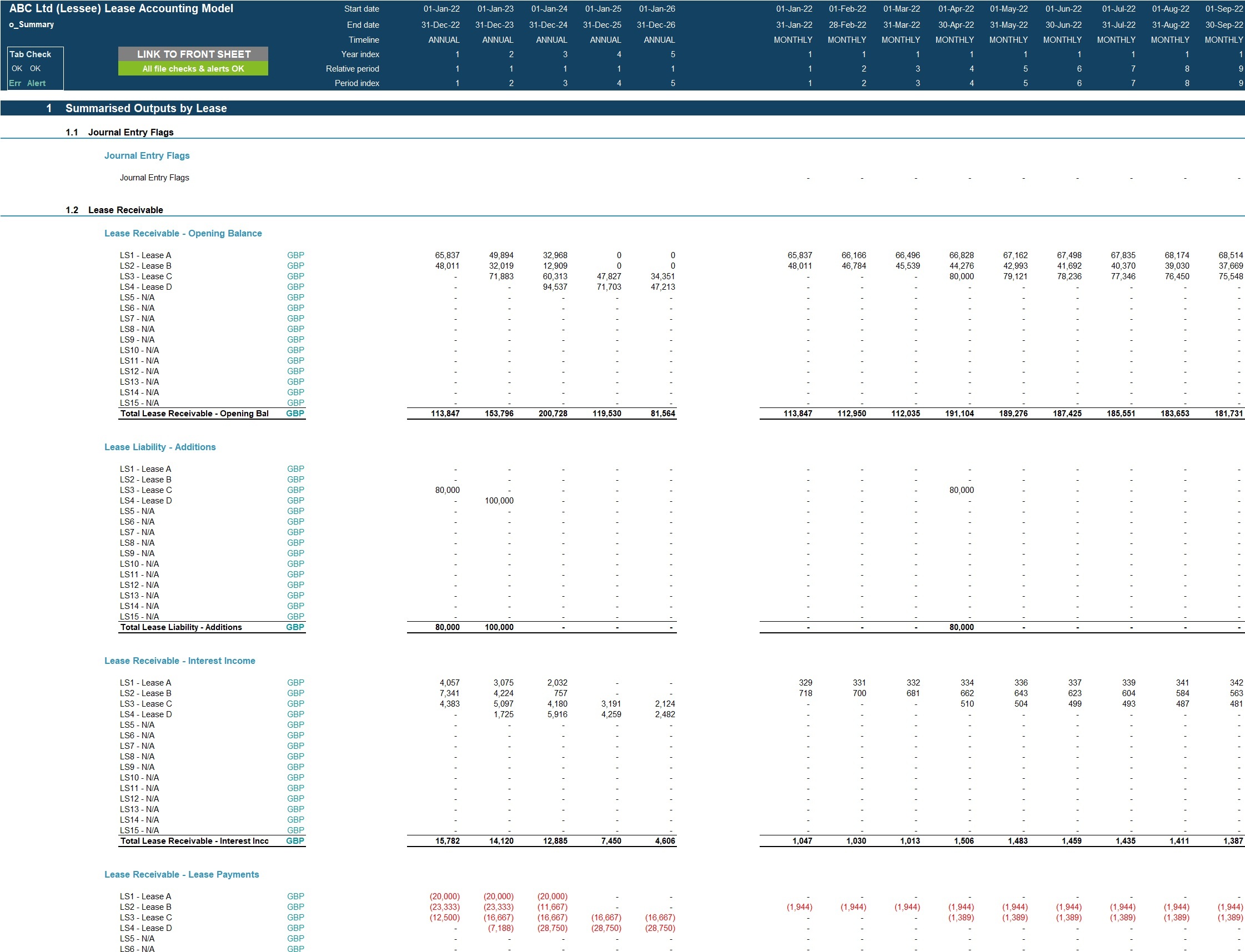Image resolution: width=1245 pixels, height=952 pixels.
Task: Select the 'Year index' header label
Action: coord(360,54)
